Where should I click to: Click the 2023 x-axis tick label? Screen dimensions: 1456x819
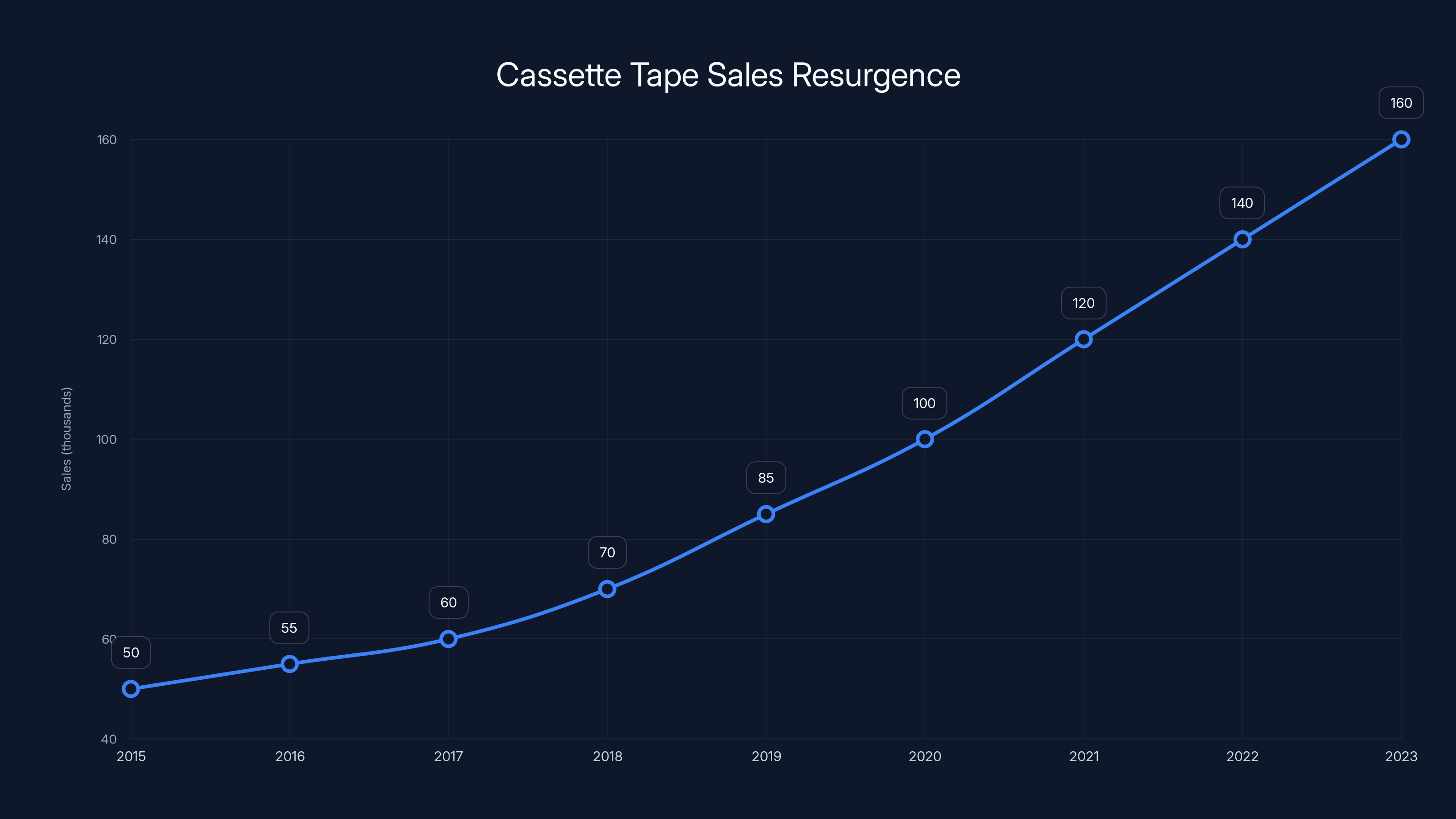coord(1401,756)
